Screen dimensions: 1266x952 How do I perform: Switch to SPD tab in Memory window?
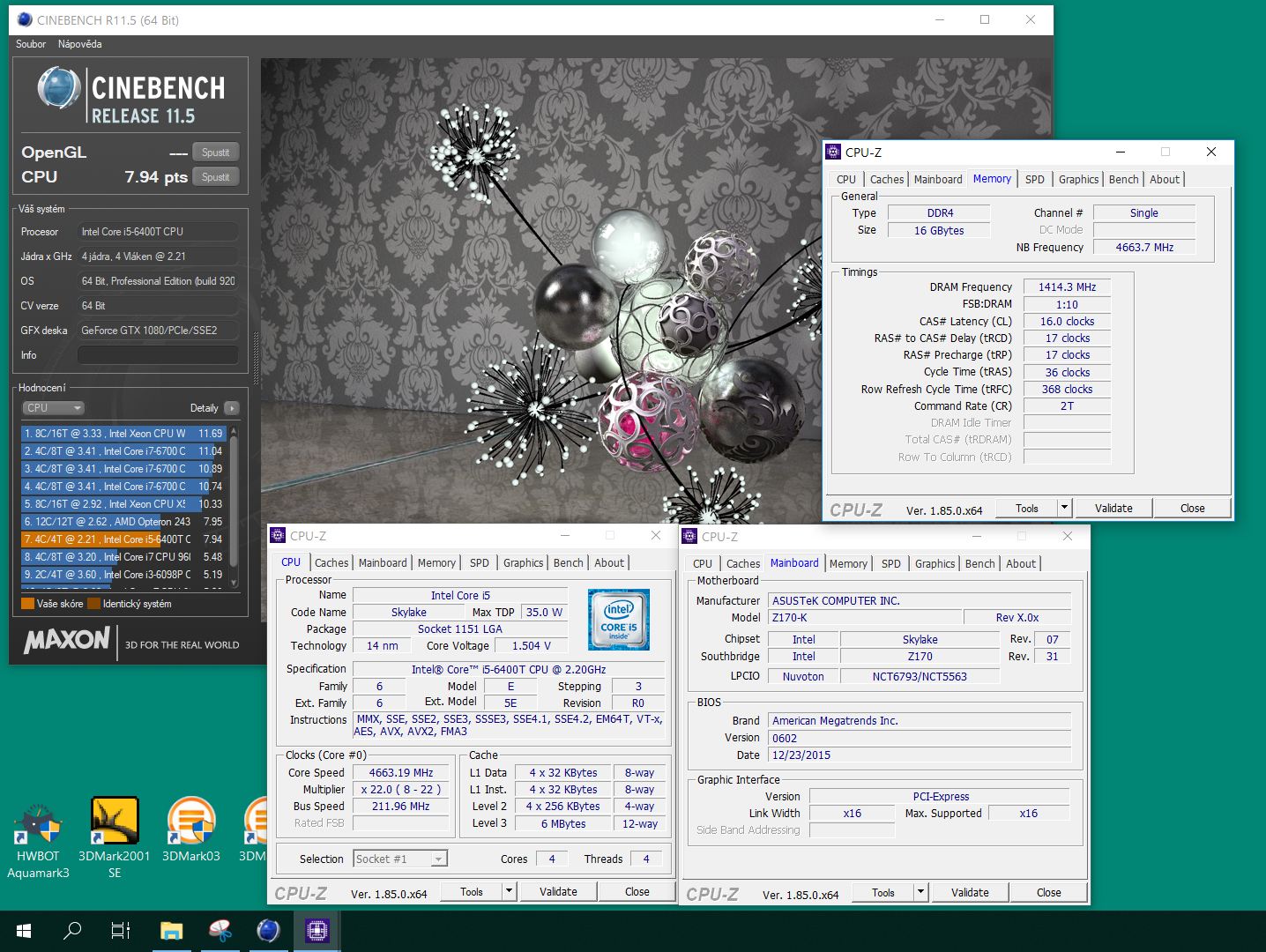(x=1035, y=179)
